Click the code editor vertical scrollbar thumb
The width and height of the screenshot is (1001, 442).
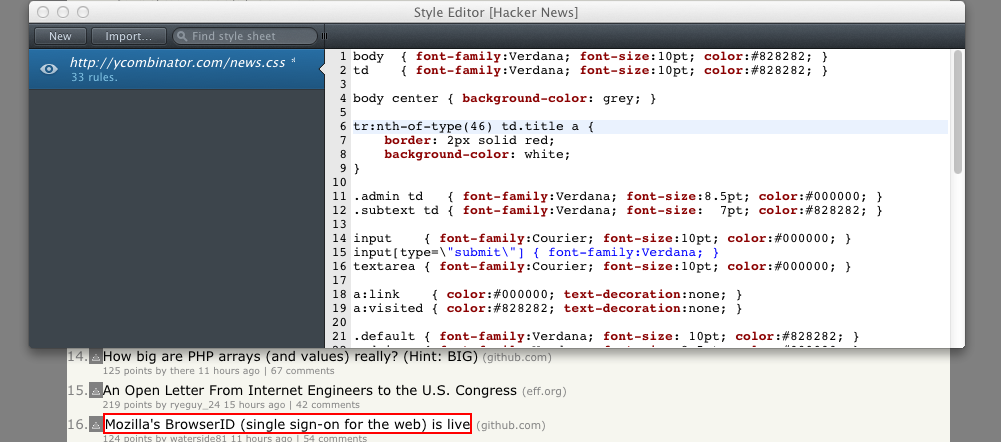[958, 112]
